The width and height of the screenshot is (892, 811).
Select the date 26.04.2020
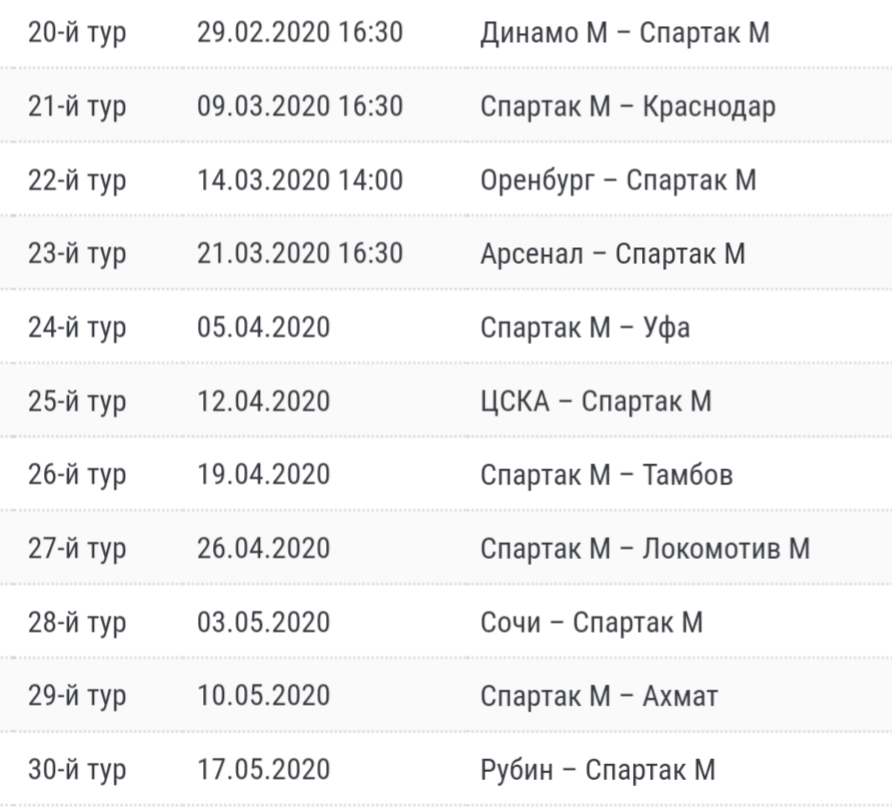pos(263,548)
